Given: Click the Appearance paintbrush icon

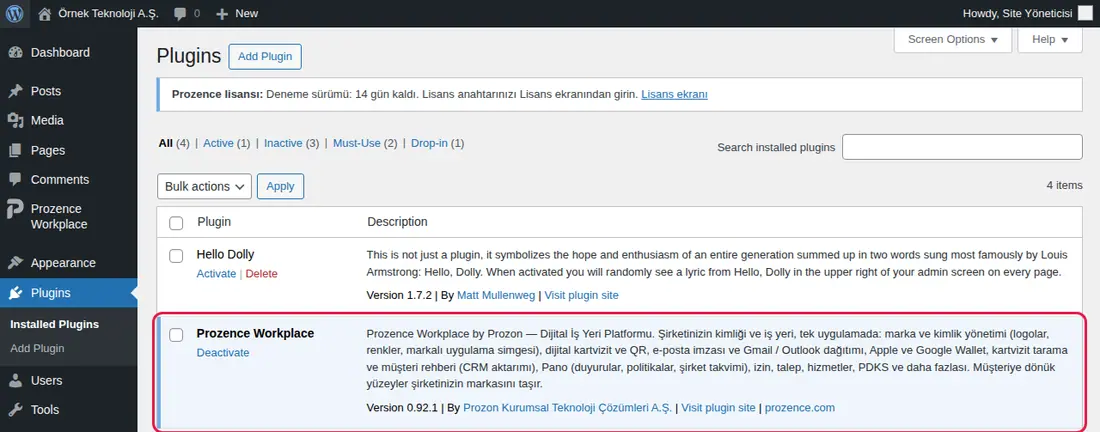Looking at the screenshot, I should click(15, 263).
